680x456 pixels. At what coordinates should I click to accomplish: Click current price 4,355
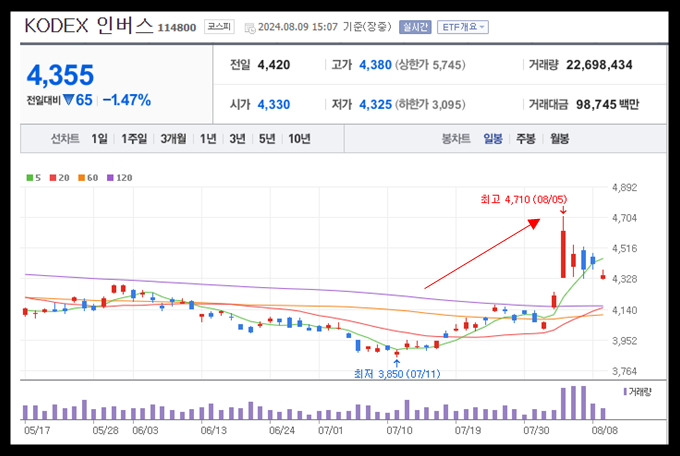pyautogui.click(x=60, y=75)
